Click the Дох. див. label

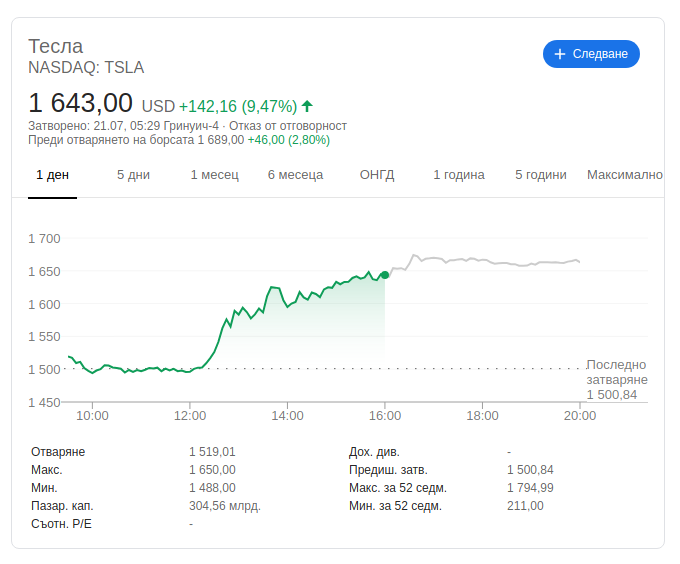(374, 452)
